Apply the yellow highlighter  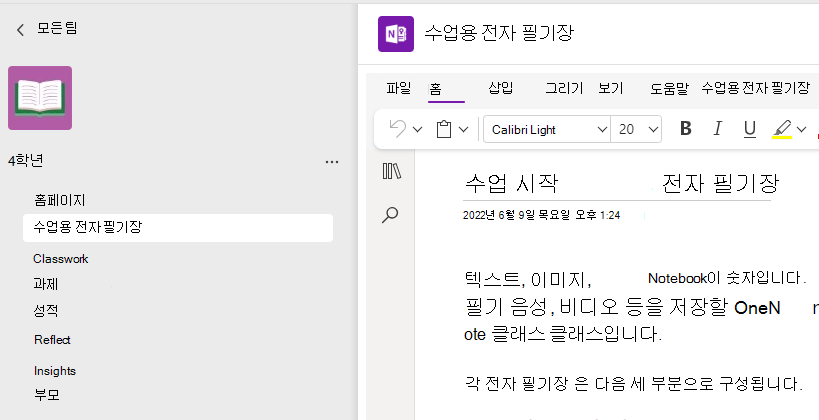782,129
